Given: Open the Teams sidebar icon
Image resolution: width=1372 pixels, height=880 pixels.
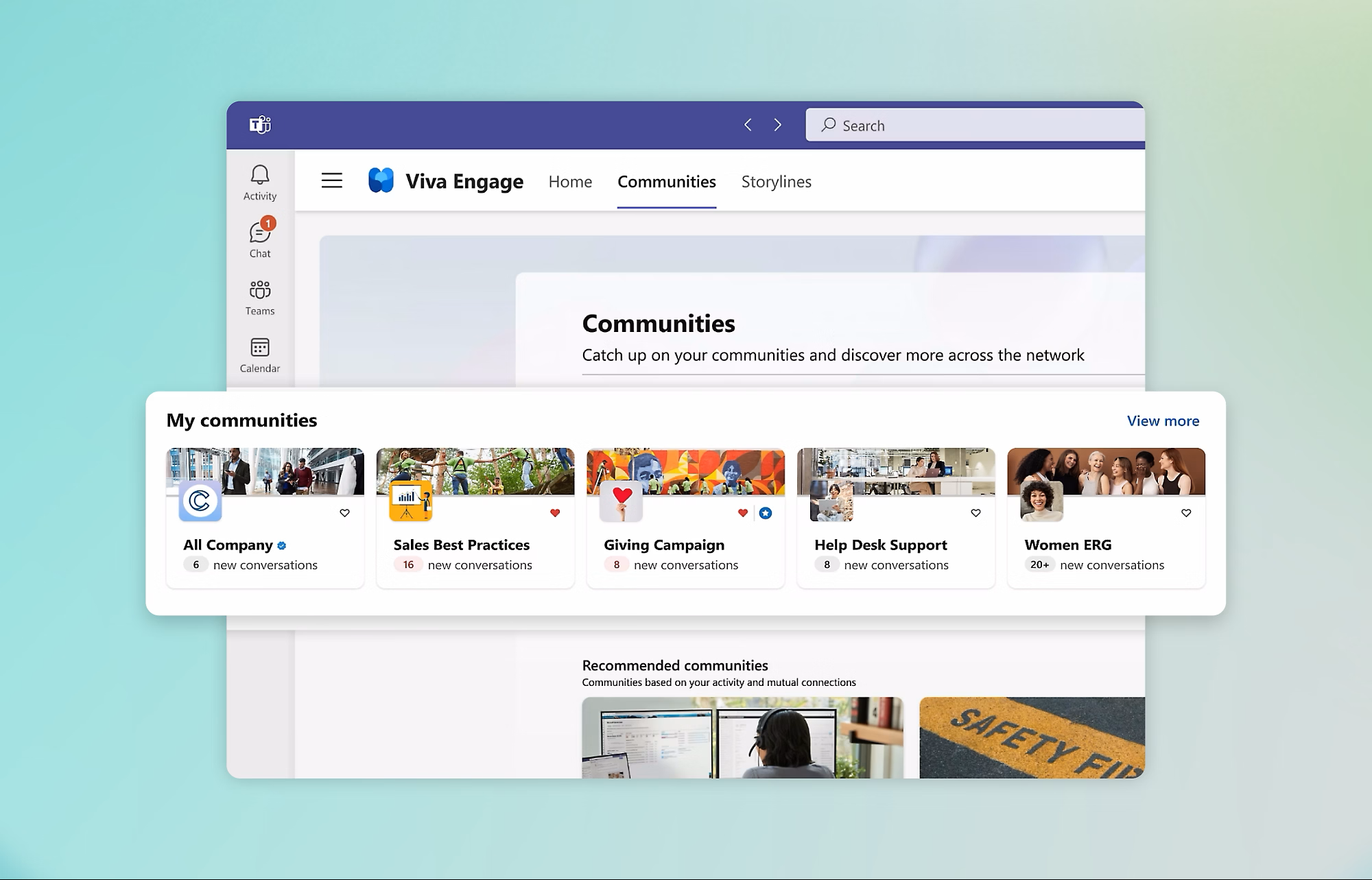Looking at the screenshot, I should tap(259, 297).
